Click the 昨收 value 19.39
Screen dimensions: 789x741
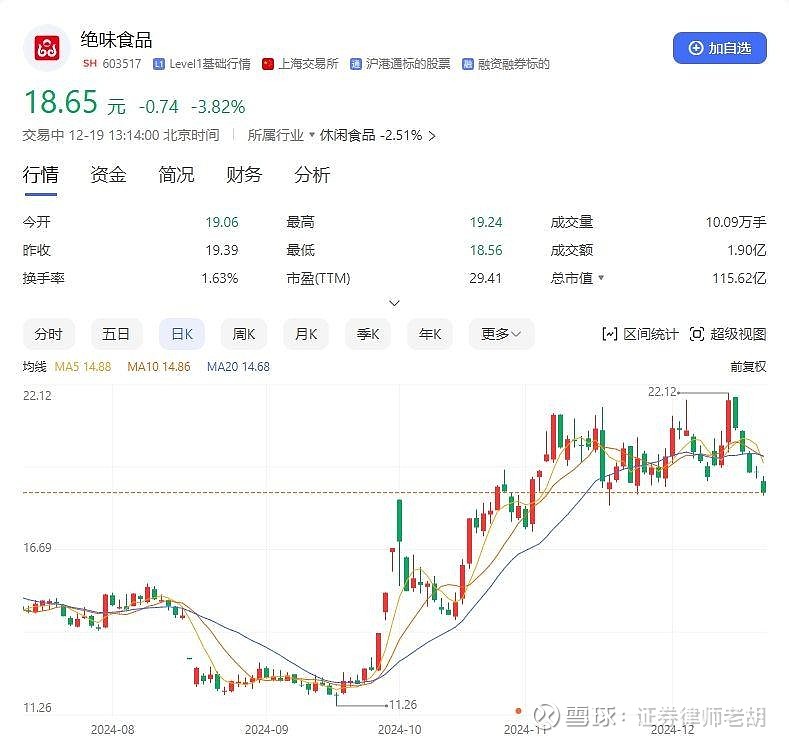(x=221, y=250)
